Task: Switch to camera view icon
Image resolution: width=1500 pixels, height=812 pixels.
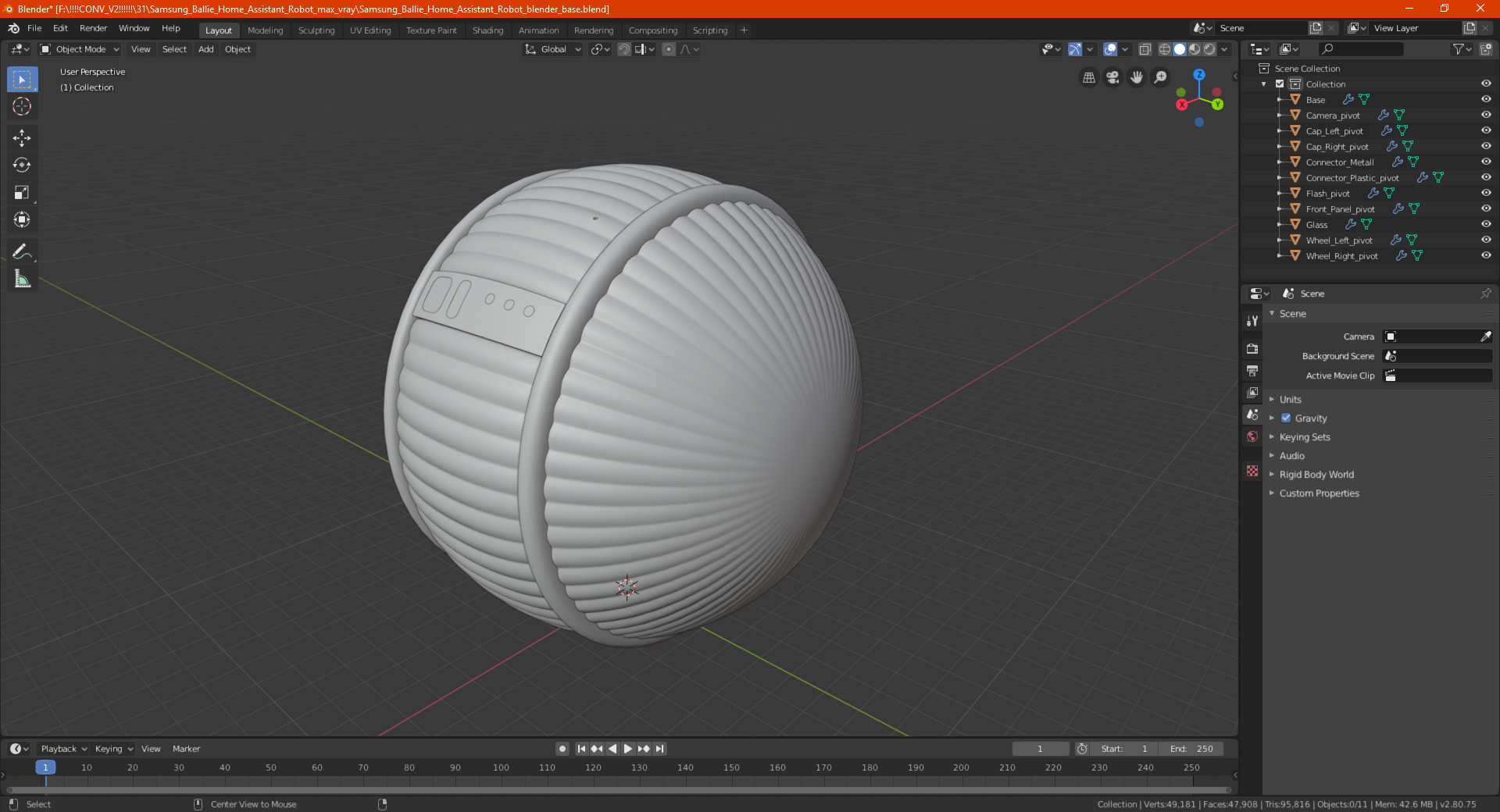Action: [1112, 77]
